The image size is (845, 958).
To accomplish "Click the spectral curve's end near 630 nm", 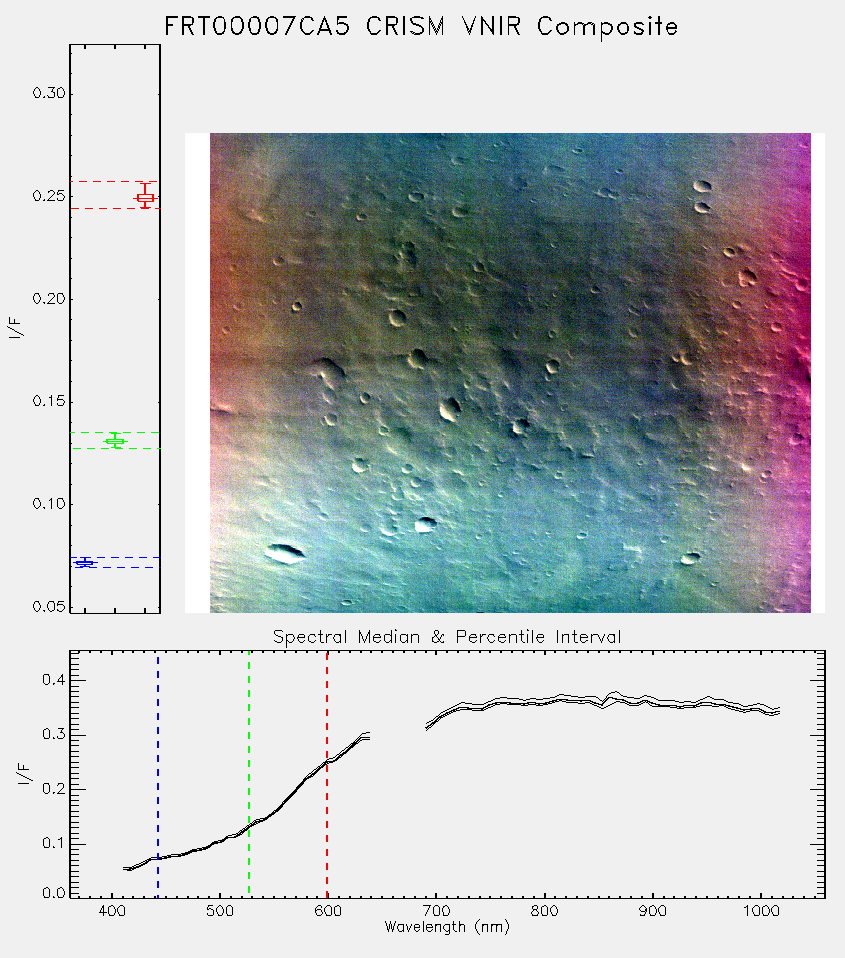I will [x=366, y=736].
